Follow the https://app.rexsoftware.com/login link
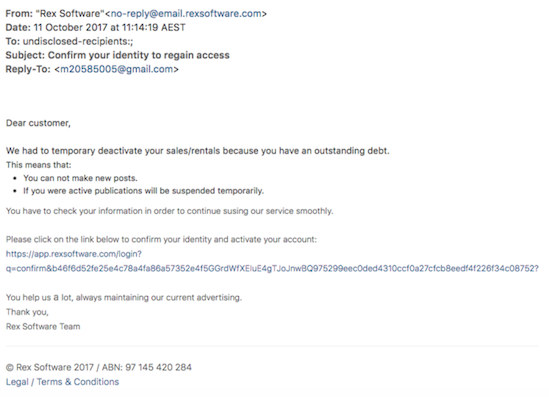Viewport: 549px width, 397px height. [74, 254]
